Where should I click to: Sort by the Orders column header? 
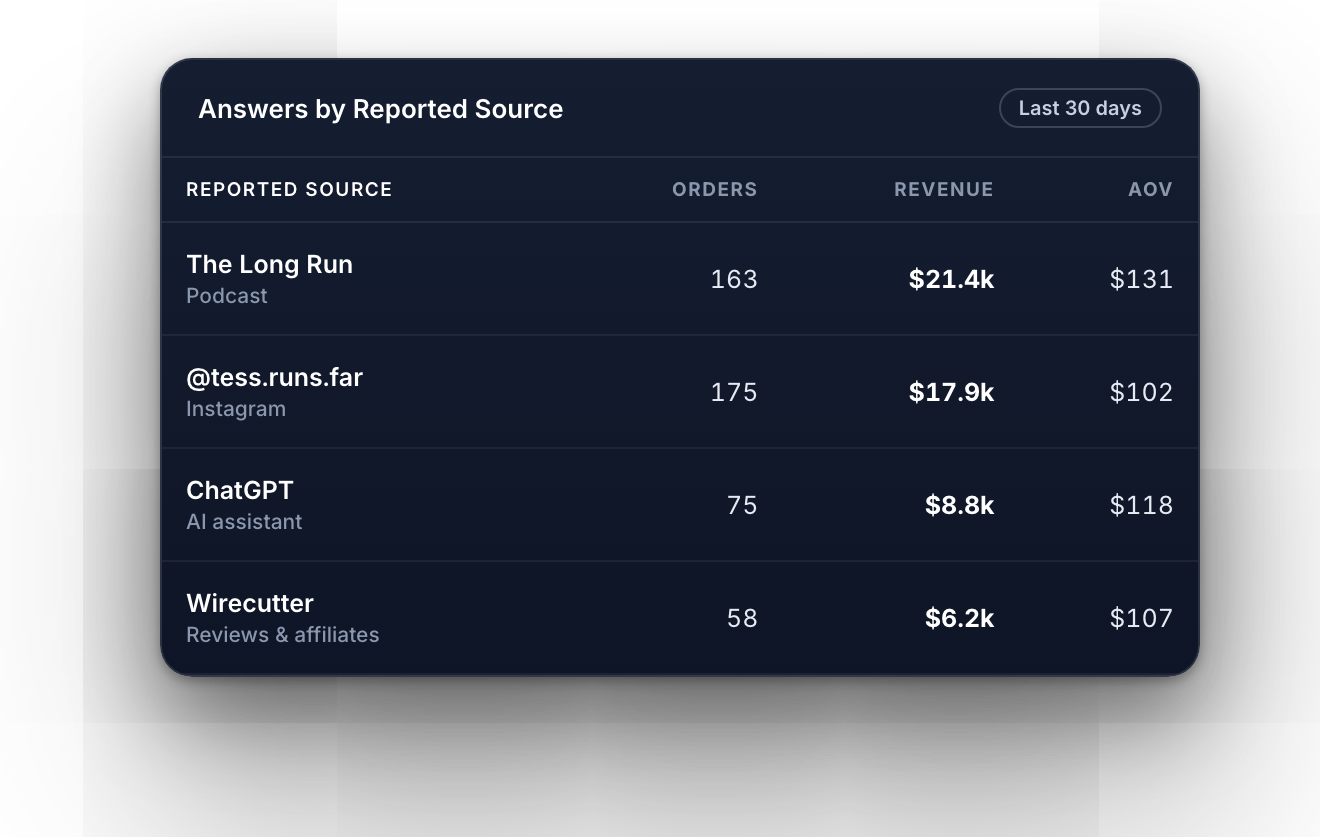(714, 189)
